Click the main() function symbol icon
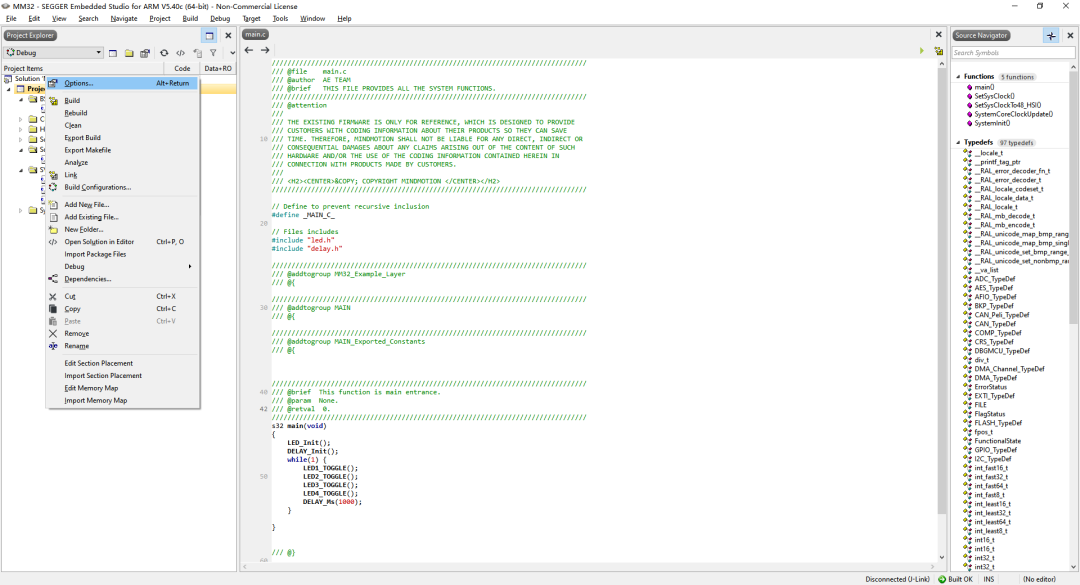 (x=969, y=88)
